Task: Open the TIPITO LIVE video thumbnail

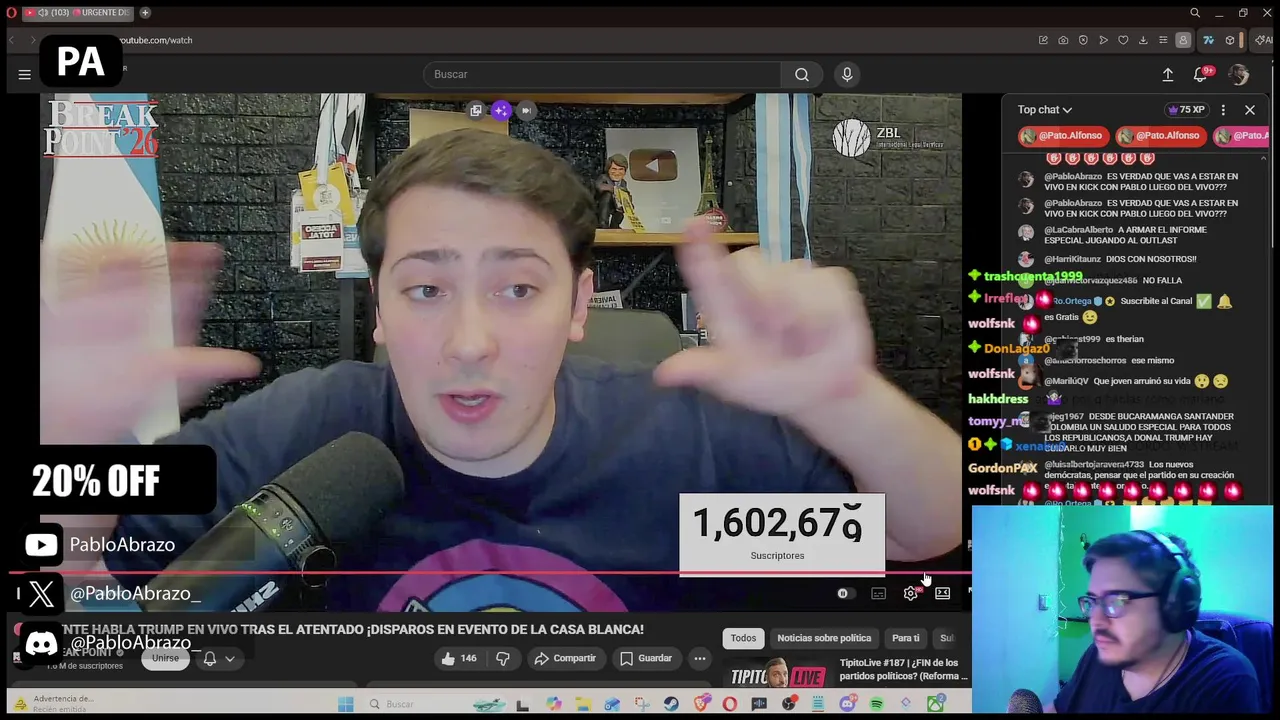Action: pos(776,672)
